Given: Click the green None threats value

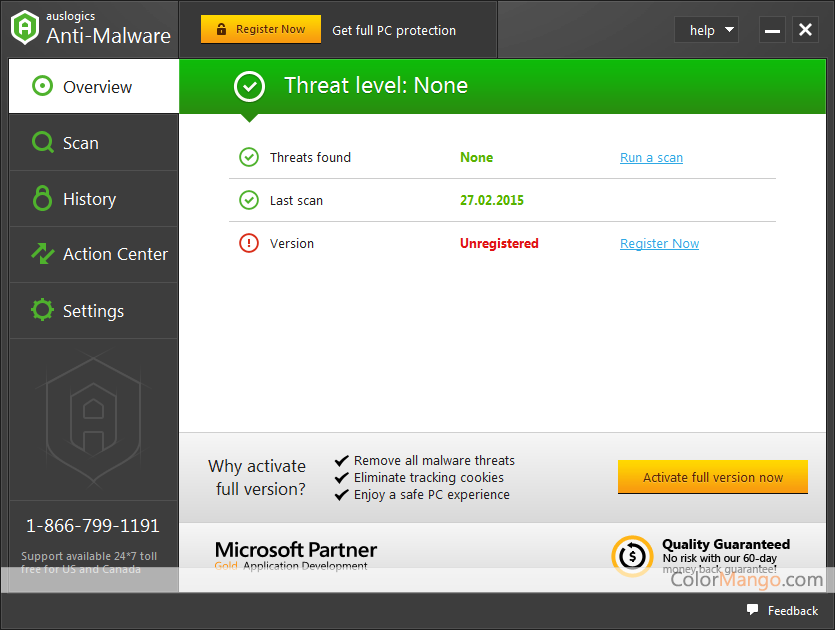Looking at the screenshot, I should [x=477, y=157].
